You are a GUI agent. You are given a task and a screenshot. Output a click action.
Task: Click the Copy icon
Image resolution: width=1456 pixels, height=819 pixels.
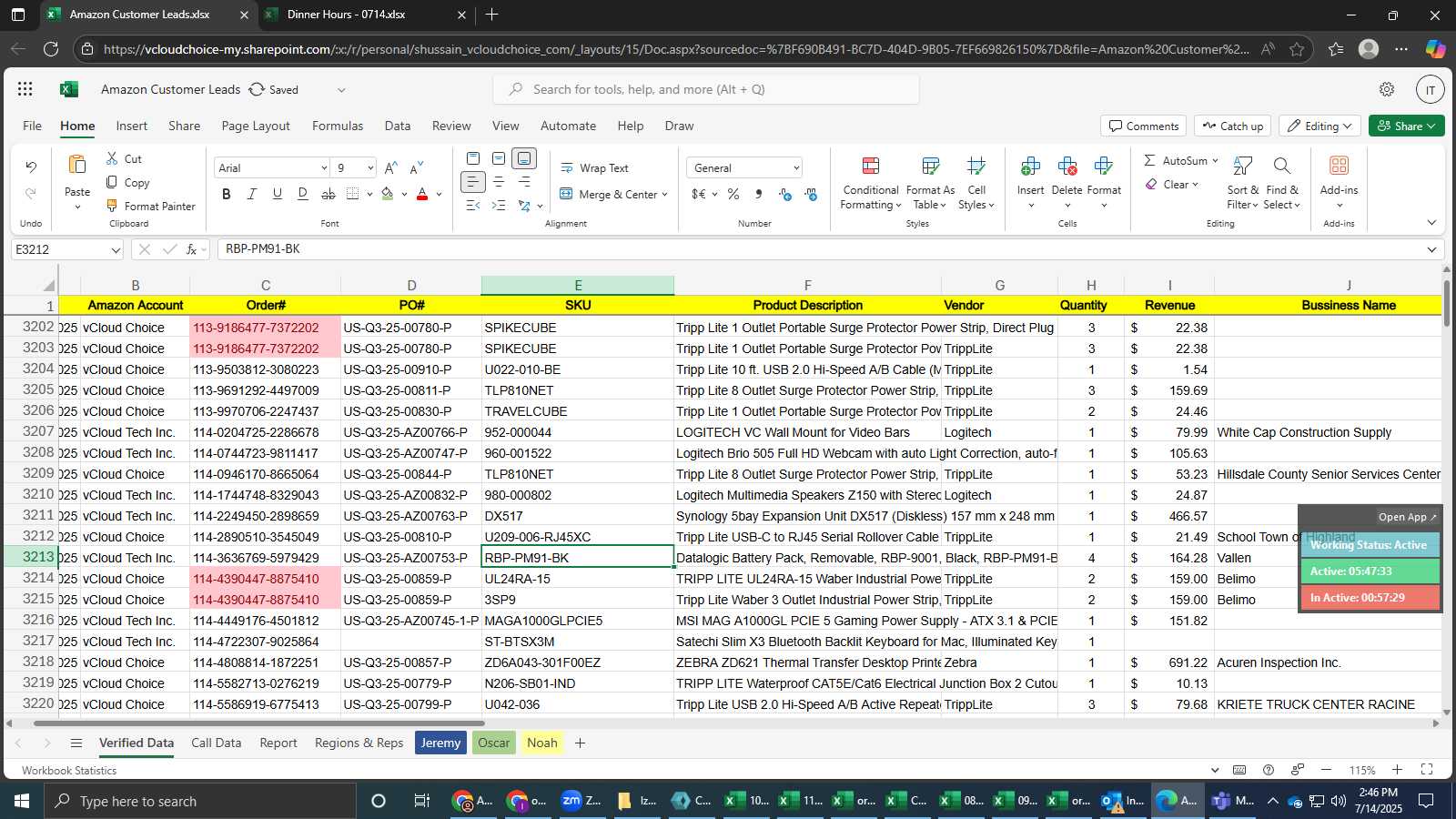112,182
